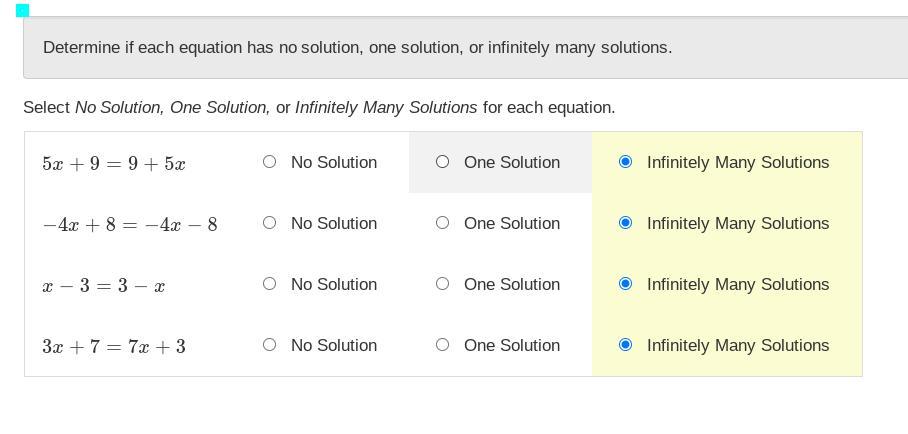Click the equation x − 3 = 3 − x
Image resolution: width=908 pixels, height=434 pixels.
coord(104,285)
